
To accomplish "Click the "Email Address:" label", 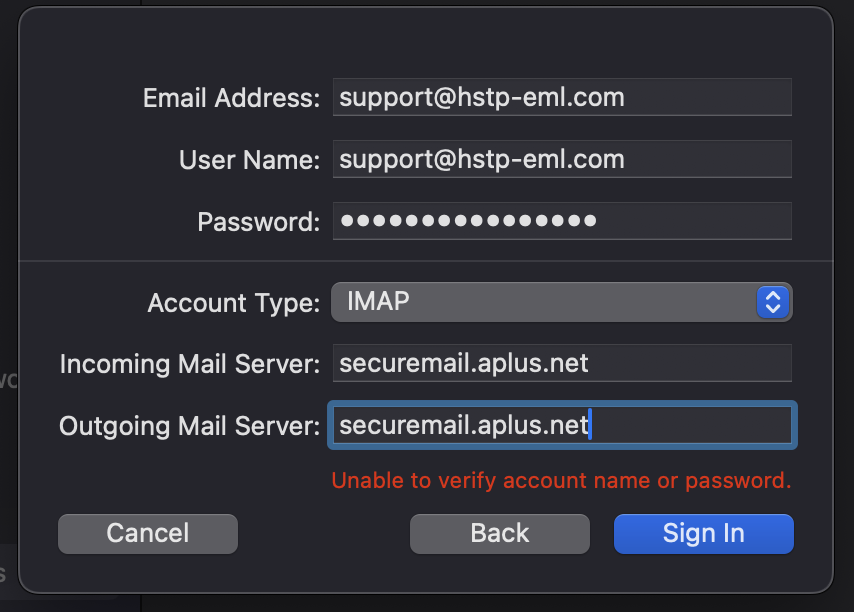I will pyautogui.click(x=231, y=98).
